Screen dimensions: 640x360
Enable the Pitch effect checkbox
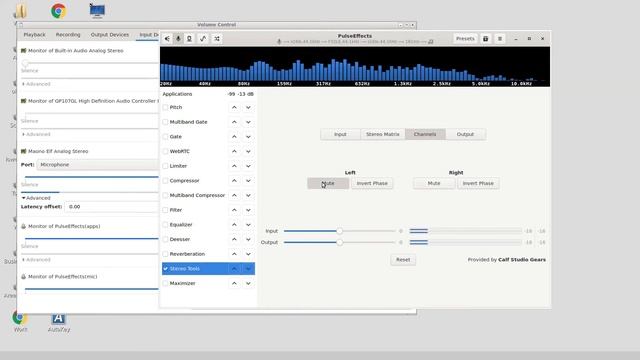[165, 107]
